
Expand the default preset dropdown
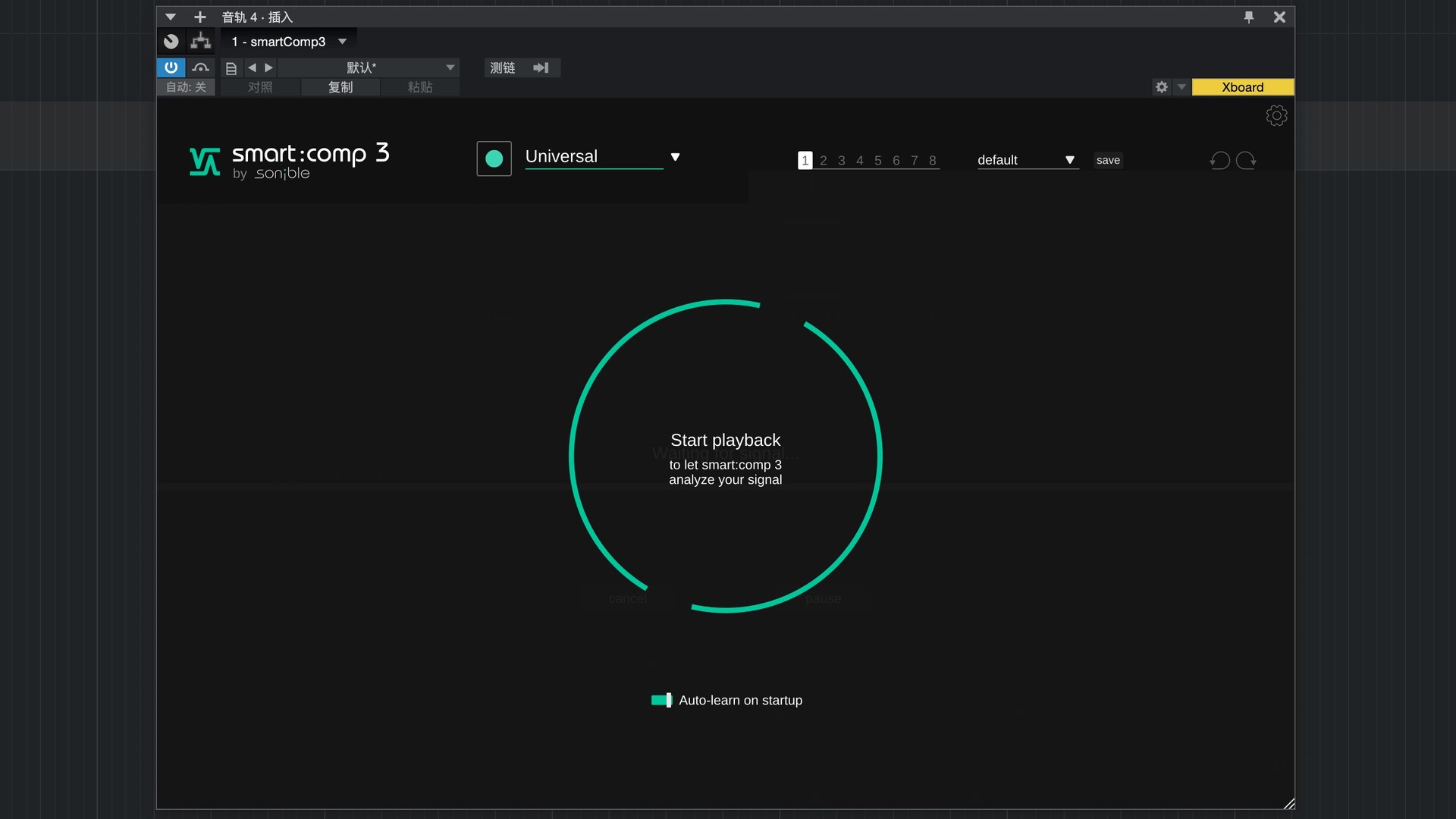(x=1069, y=160)
